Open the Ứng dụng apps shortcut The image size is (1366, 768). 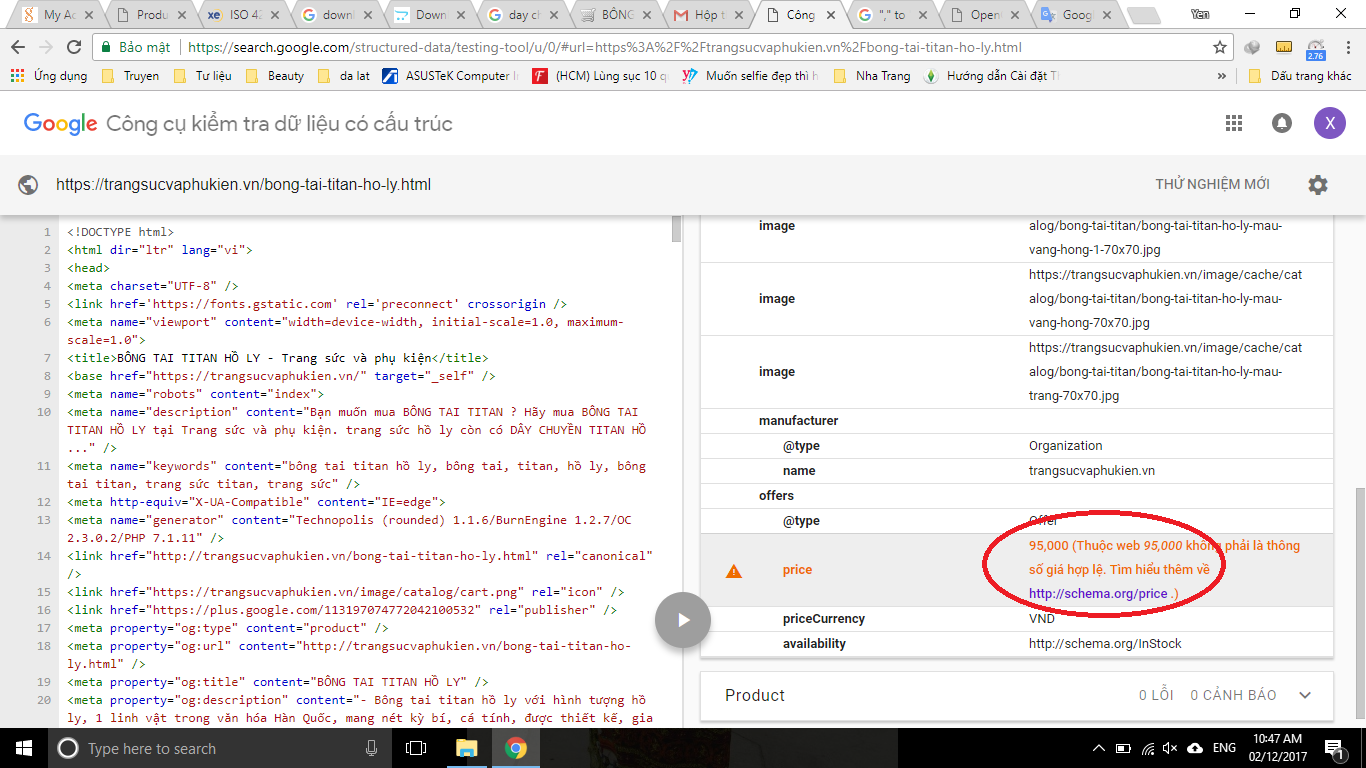pos(49,76)
